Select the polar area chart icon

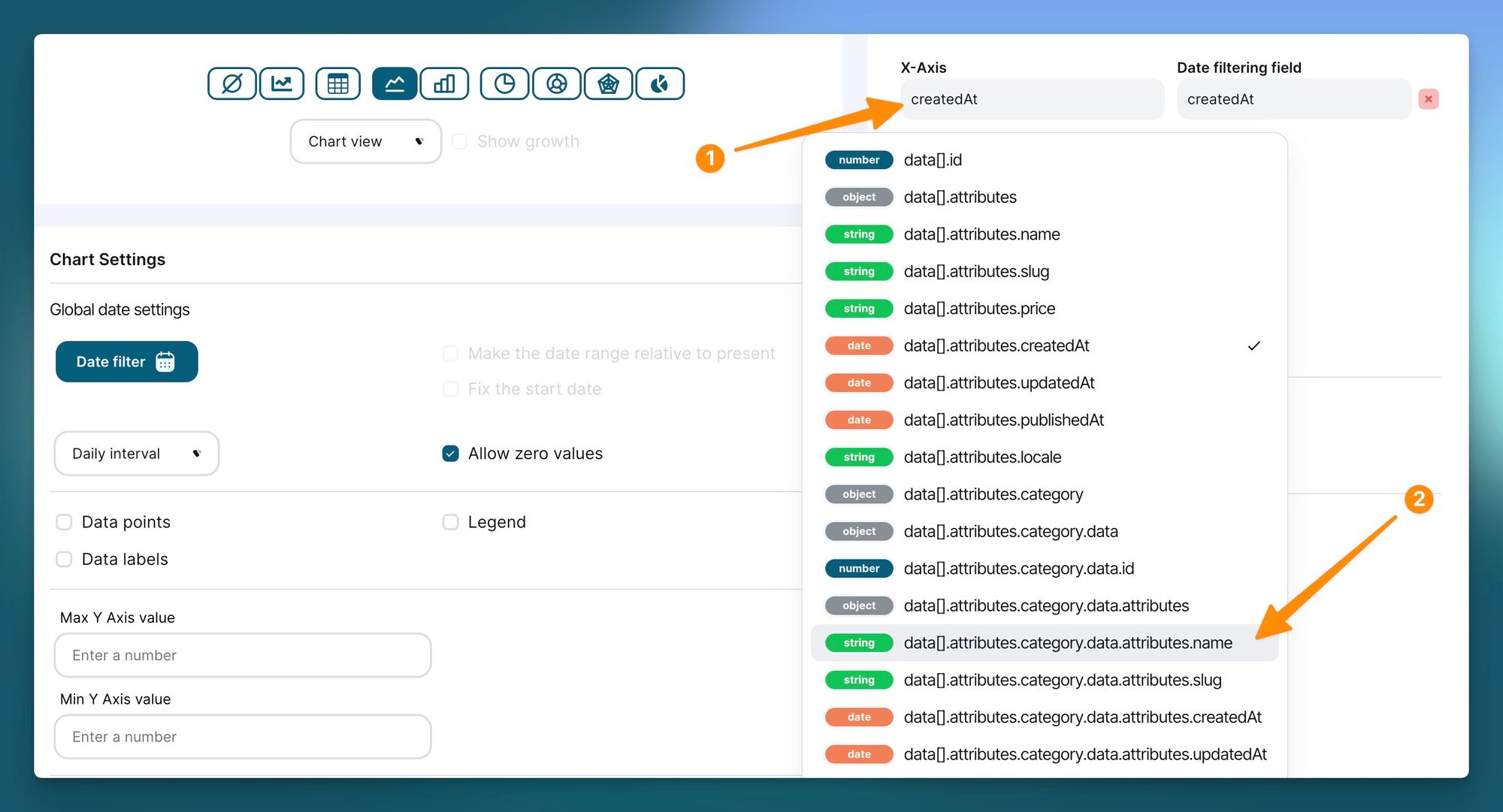pos(659,83)
